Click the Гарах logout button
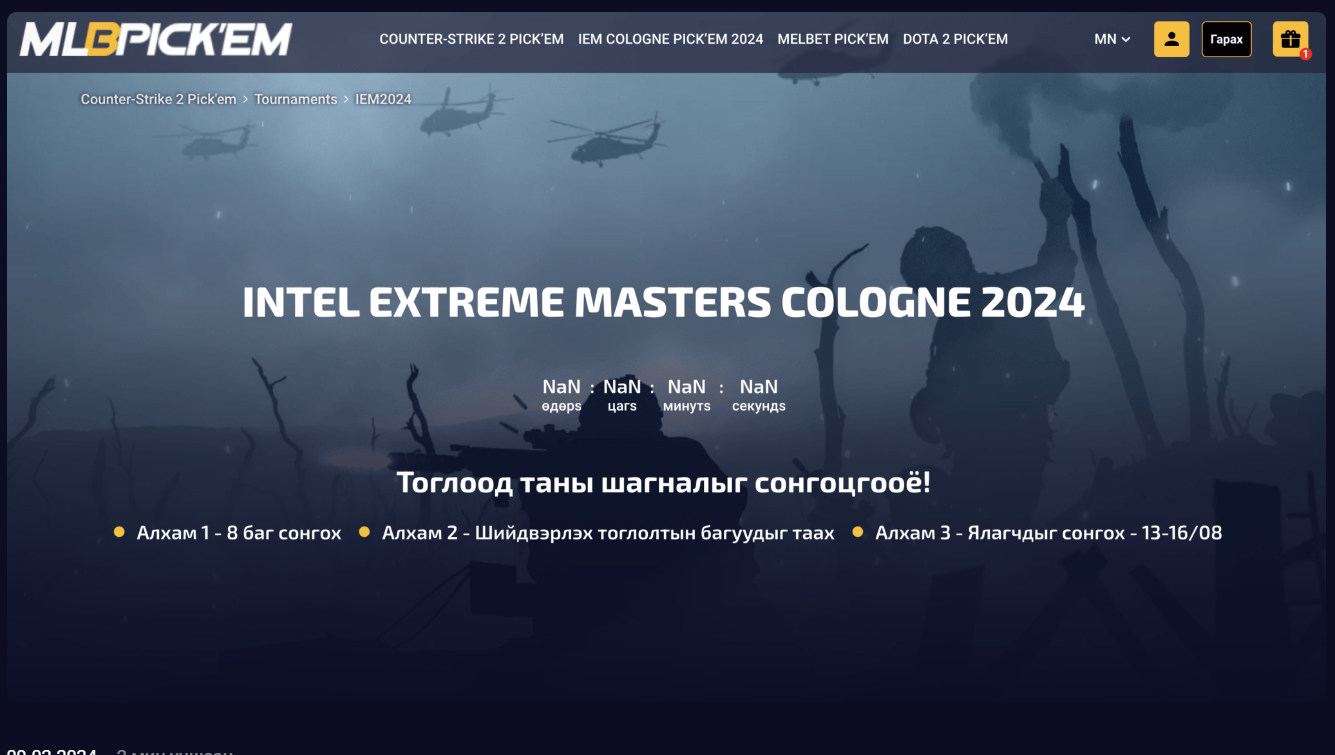 [x=1226, y=39]
